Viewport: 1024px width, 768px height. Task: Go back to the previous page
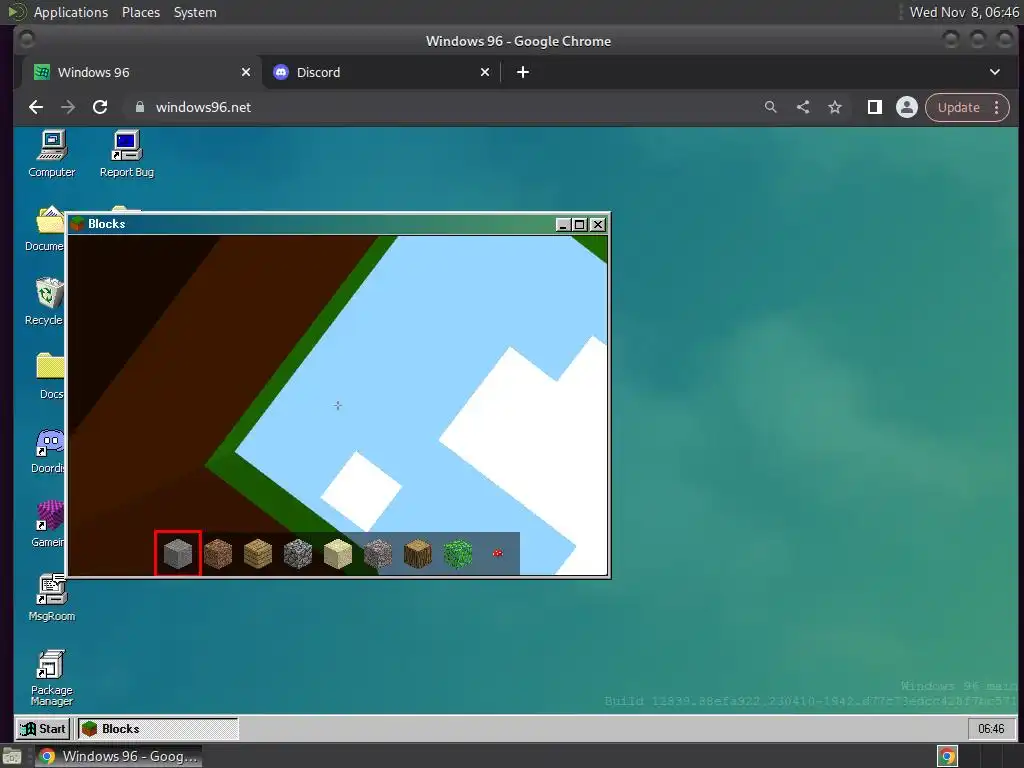click(x=36, y=107)
